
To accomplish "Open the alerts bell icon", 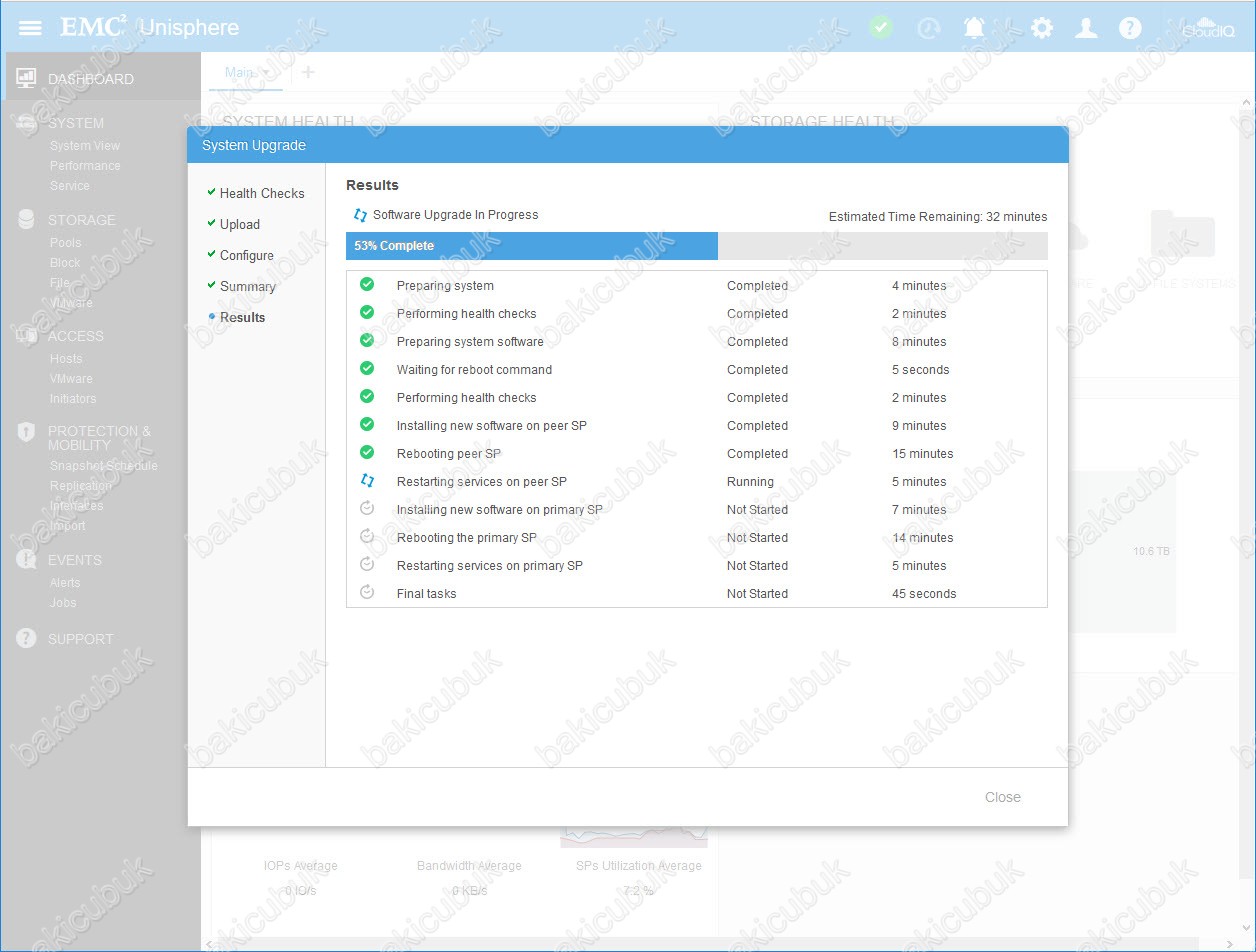I will [x=974, y=28].
